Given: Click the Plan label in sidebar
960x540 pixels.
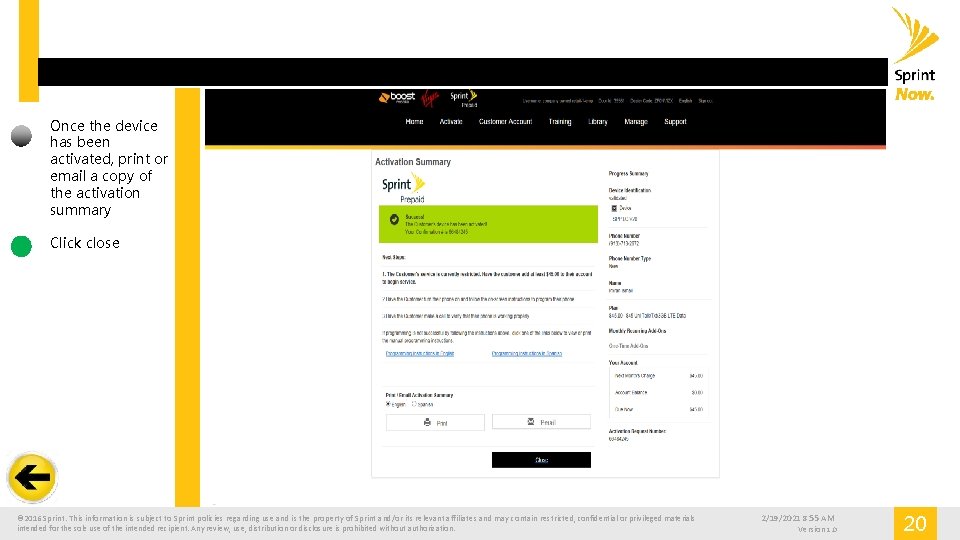Looking at the screenshot, I should pyautogui.click(x=613, y=308).
